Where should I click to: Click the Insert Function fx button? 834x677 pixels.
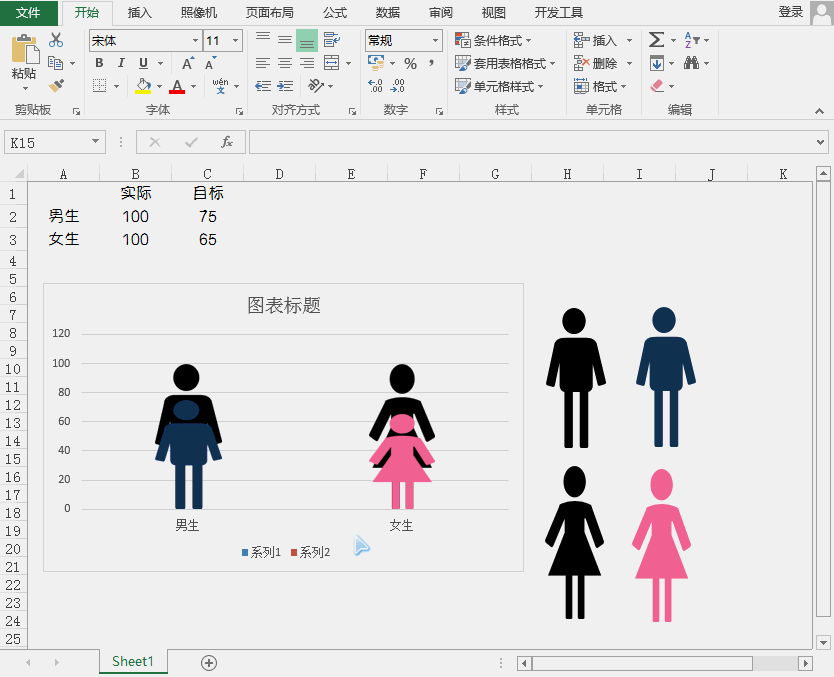[227, 142]
